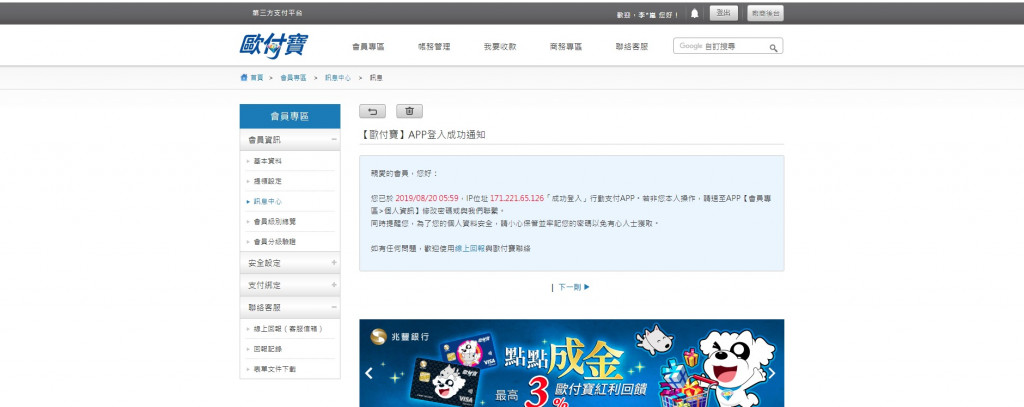Click the notification bell icon

point(694,13)
